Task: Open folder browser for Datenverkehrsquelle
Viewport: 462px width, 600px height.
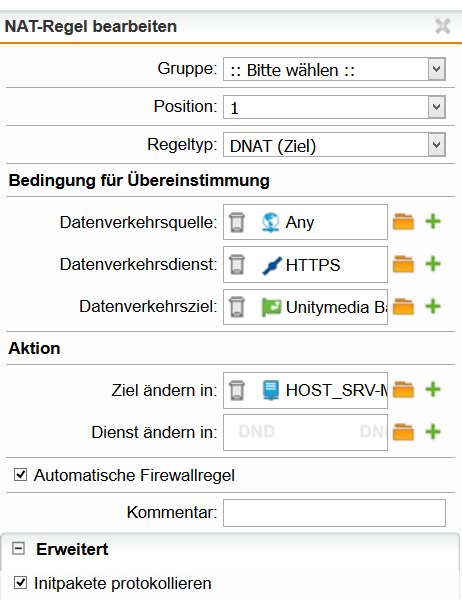Action: (x=403, y=222)
